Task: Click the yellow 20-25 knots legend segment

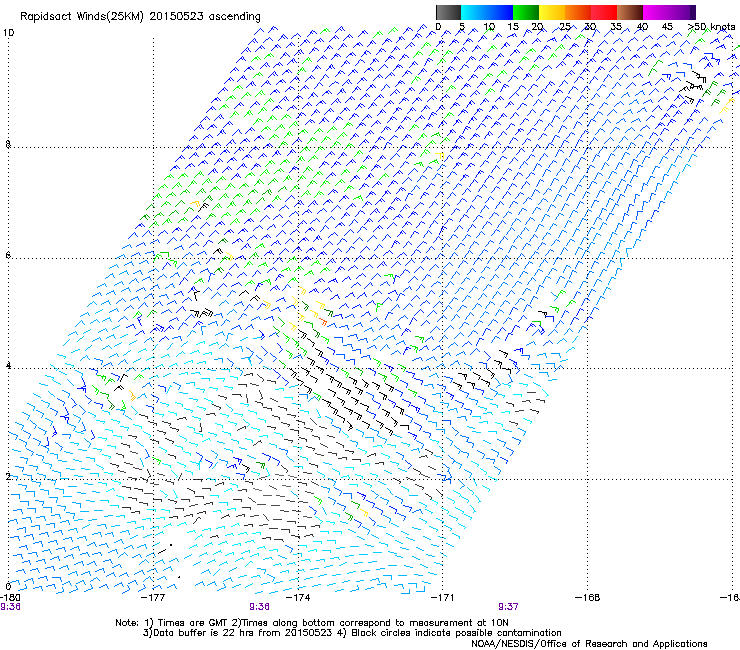Action: (x=552, y=12)
